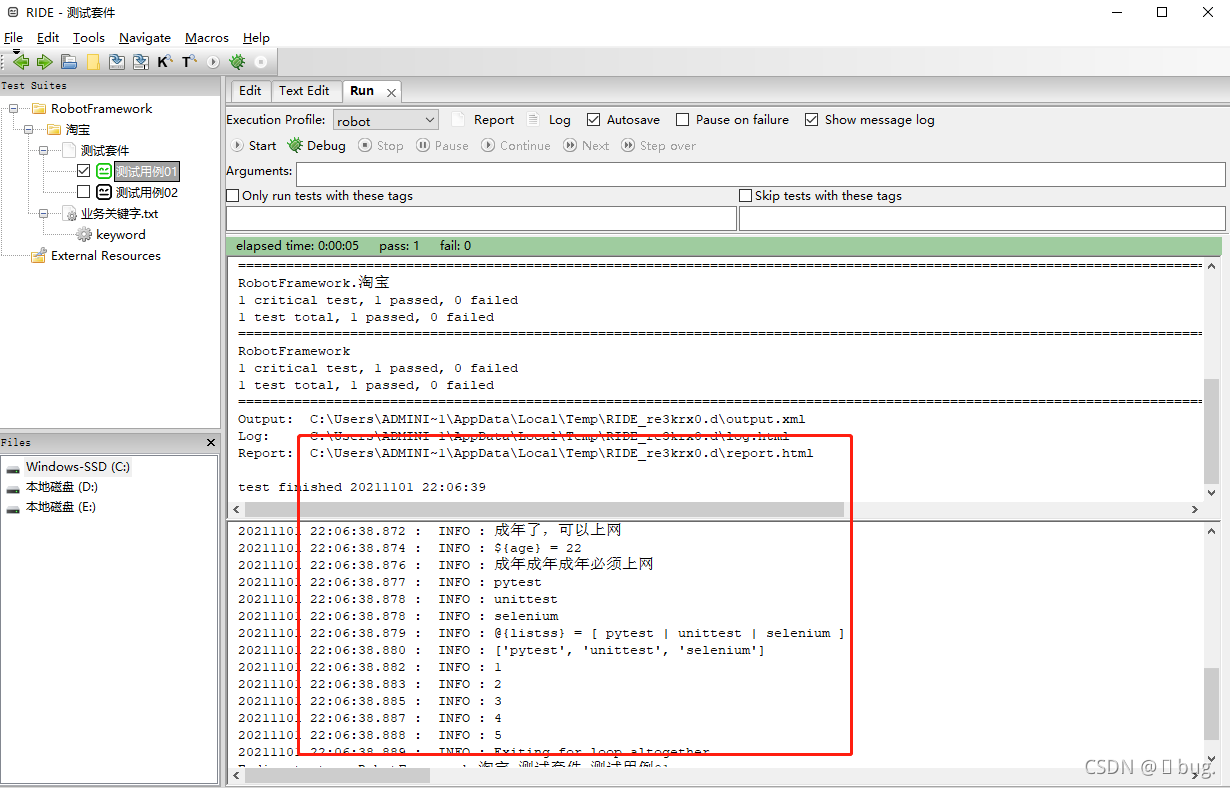Click the Continue button
The height and width of the screenshot is (788, 1230).
[516, 145]
